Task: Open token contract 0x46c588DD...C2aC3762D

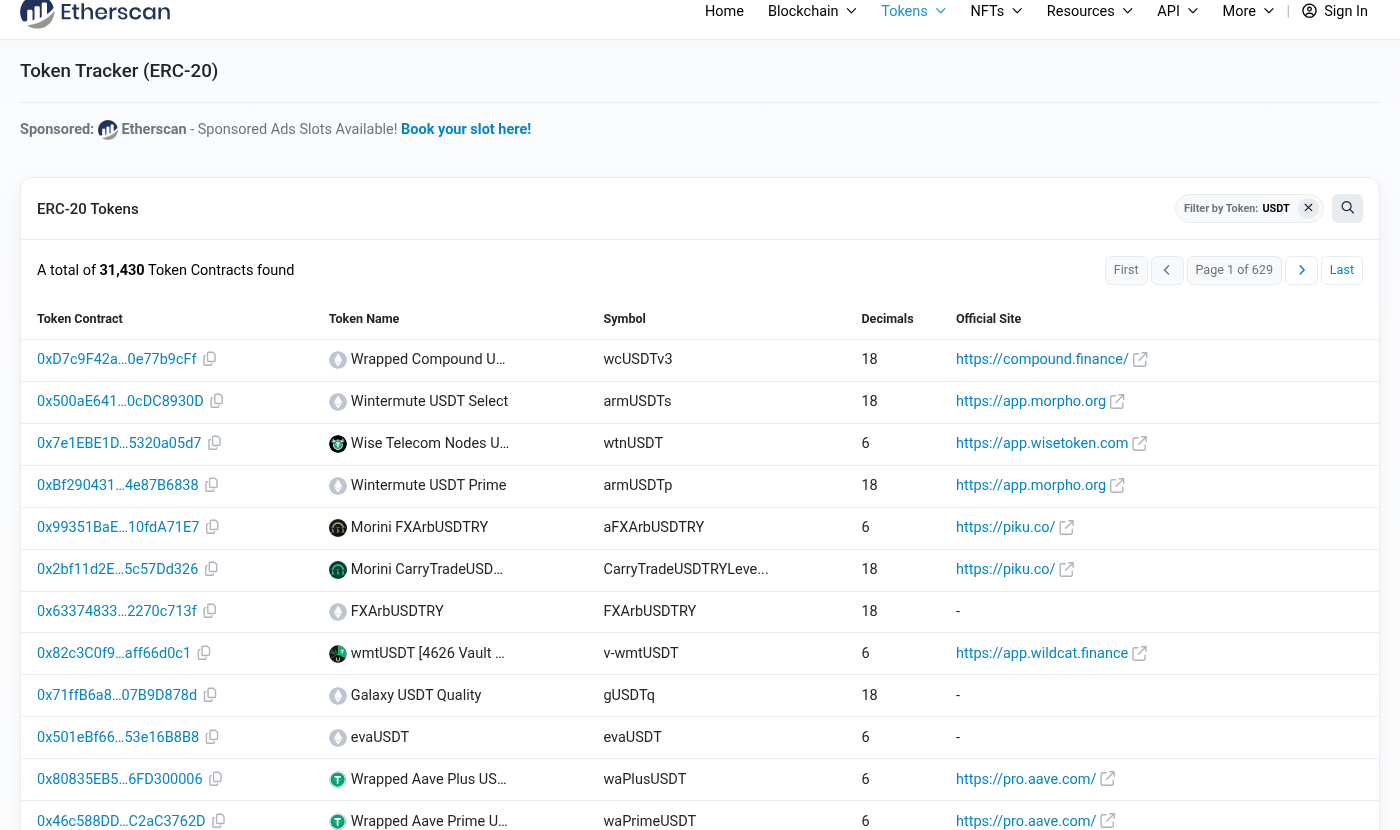Action: point(121,821)
